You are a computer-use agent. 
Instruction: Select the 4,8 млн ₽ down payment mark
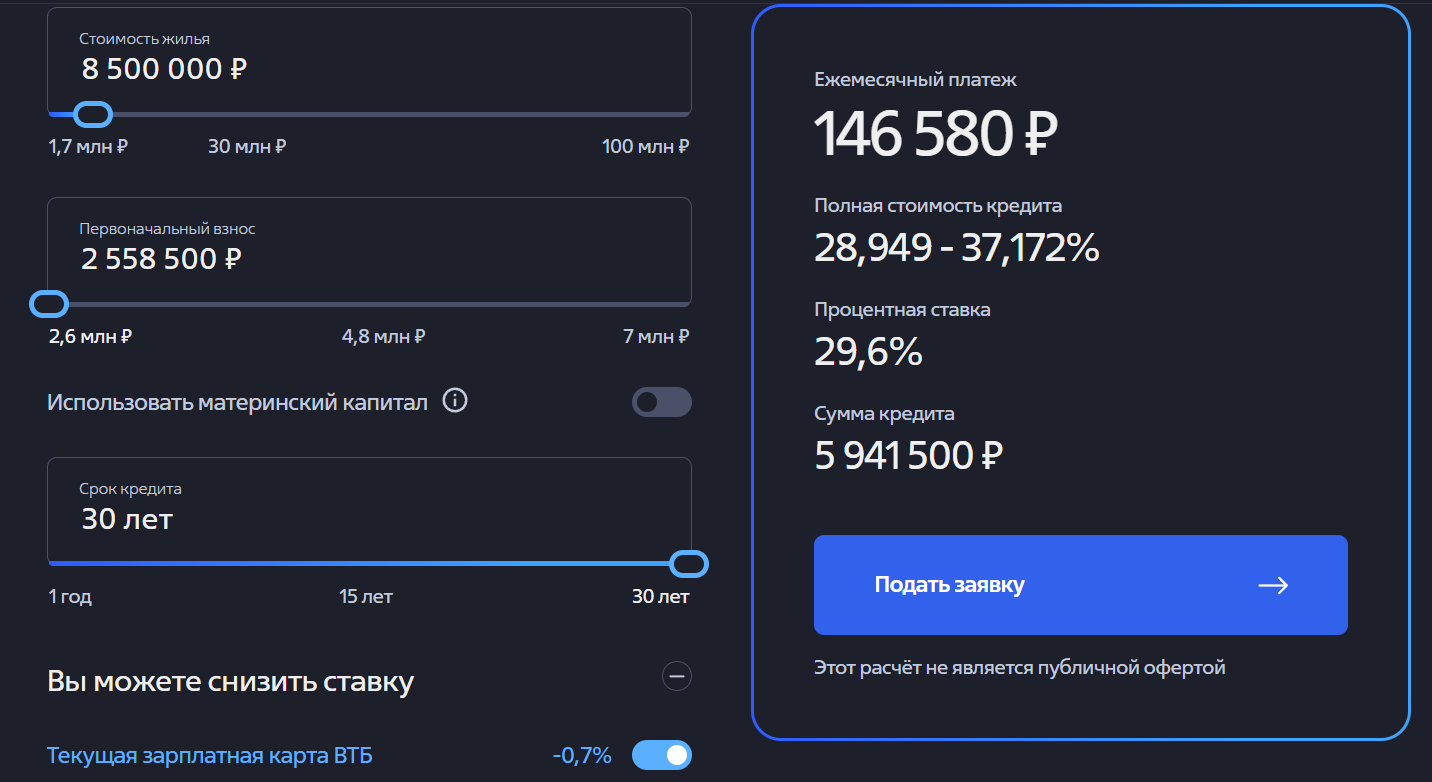coord(383,336)
